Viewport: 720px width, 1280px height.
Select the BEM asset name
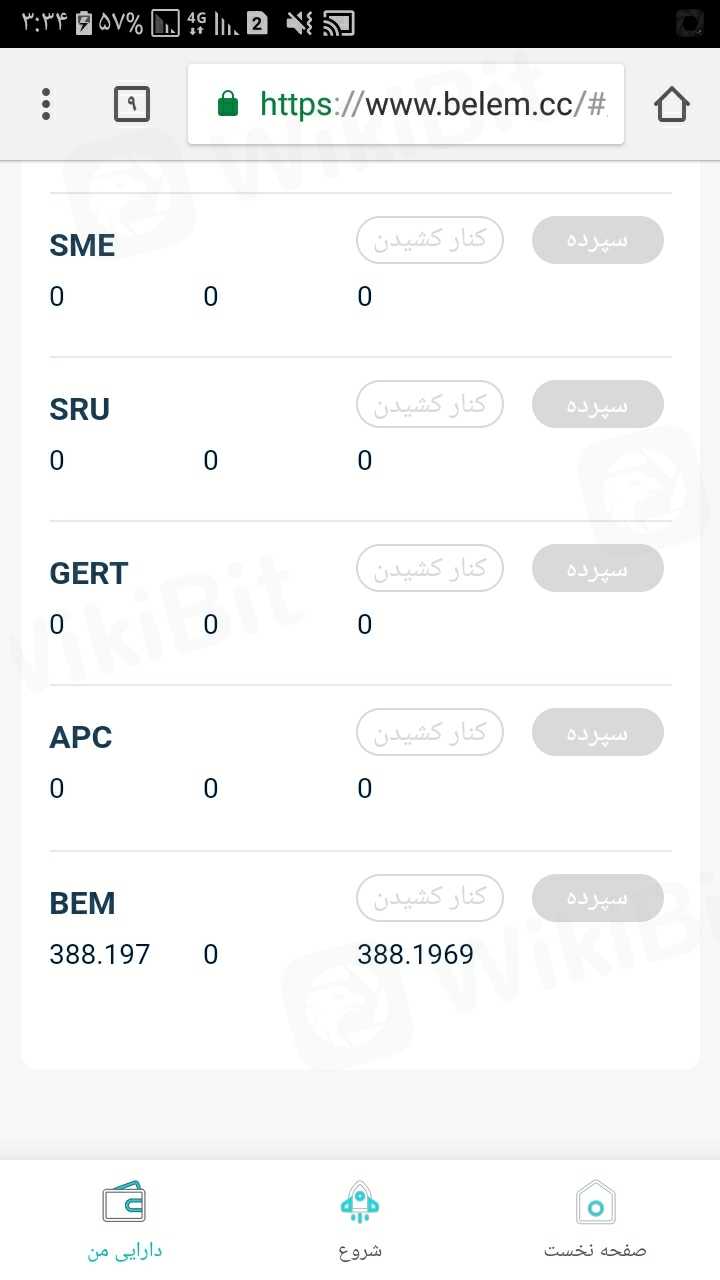[82, 903]
